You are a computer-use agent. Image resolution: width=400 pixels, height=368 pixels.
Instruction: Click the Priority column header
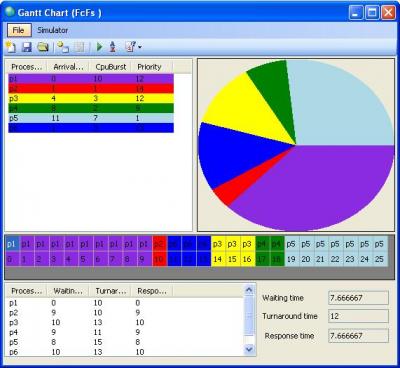[152, 67]
